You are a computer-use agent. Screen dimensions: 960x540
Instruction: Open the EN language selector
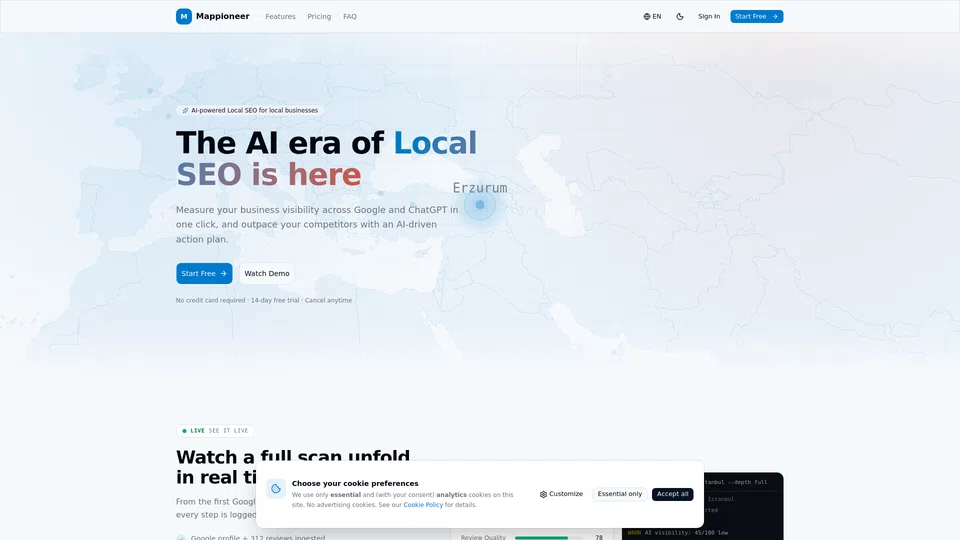pos(652,17)
